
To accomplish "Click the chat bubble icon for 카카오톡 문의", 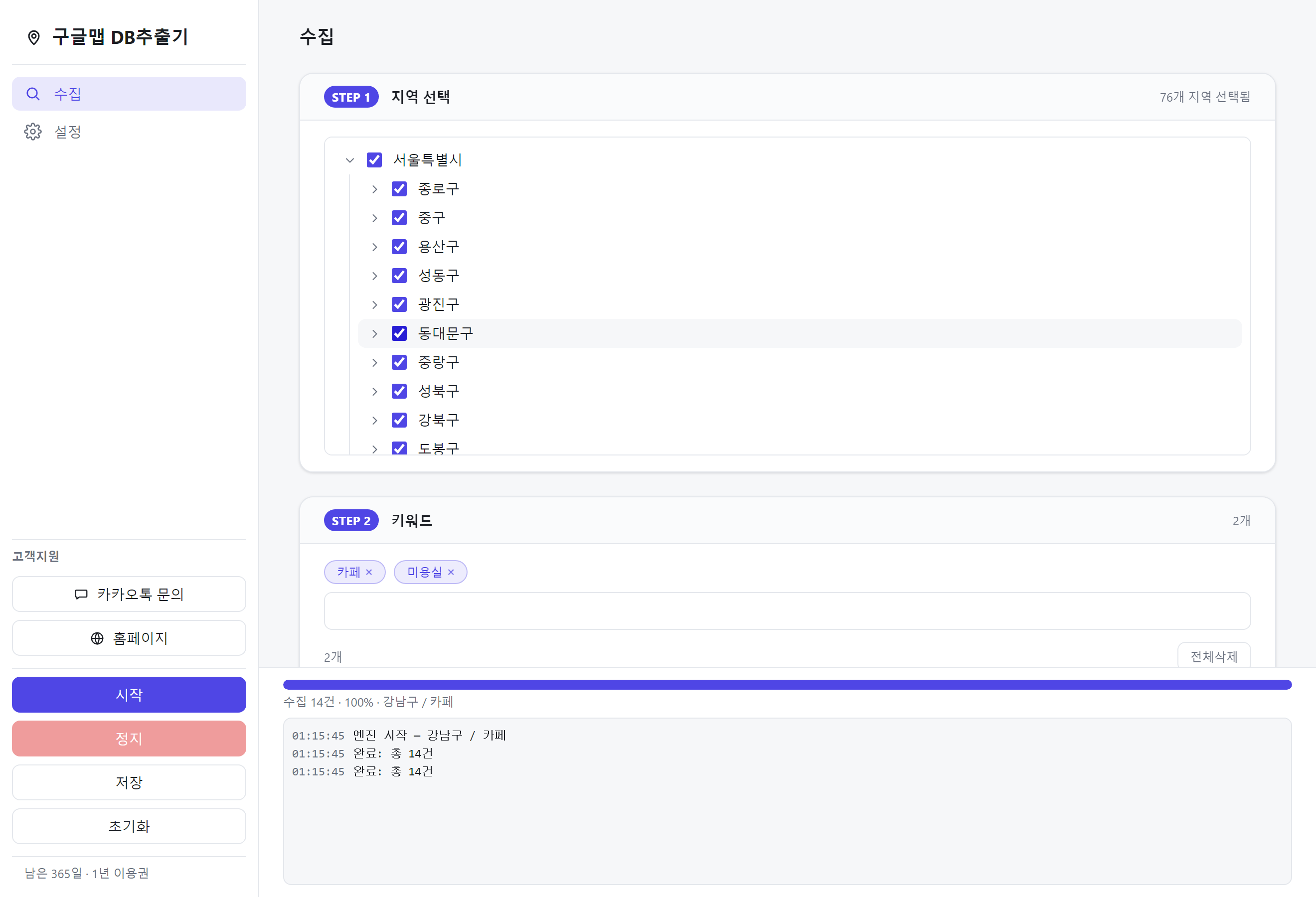I will pos(81,594).
